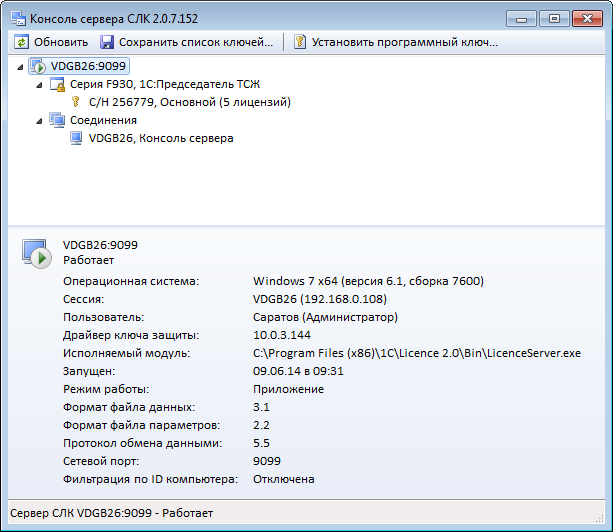
Task: Click the server icon next to VDGB26:9099 in tree
Action: [38, 66]
